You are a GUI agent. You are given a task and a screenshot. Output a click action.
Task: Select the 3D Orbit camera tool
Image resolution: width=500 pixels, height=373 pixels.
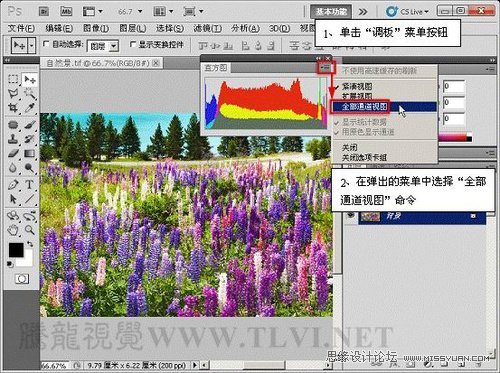[x=30, y=216]
